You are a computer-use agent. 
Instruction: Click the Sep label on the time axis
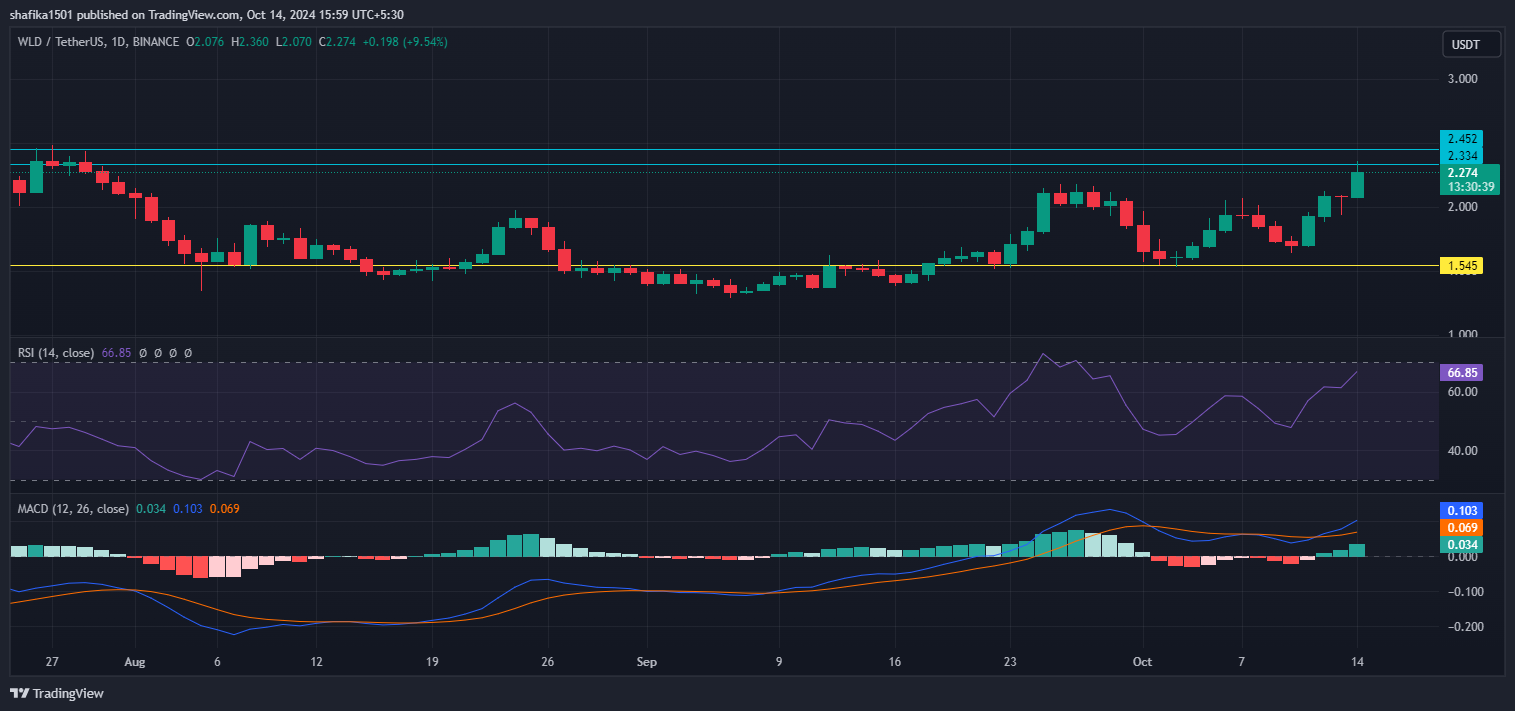pos(647,662)
